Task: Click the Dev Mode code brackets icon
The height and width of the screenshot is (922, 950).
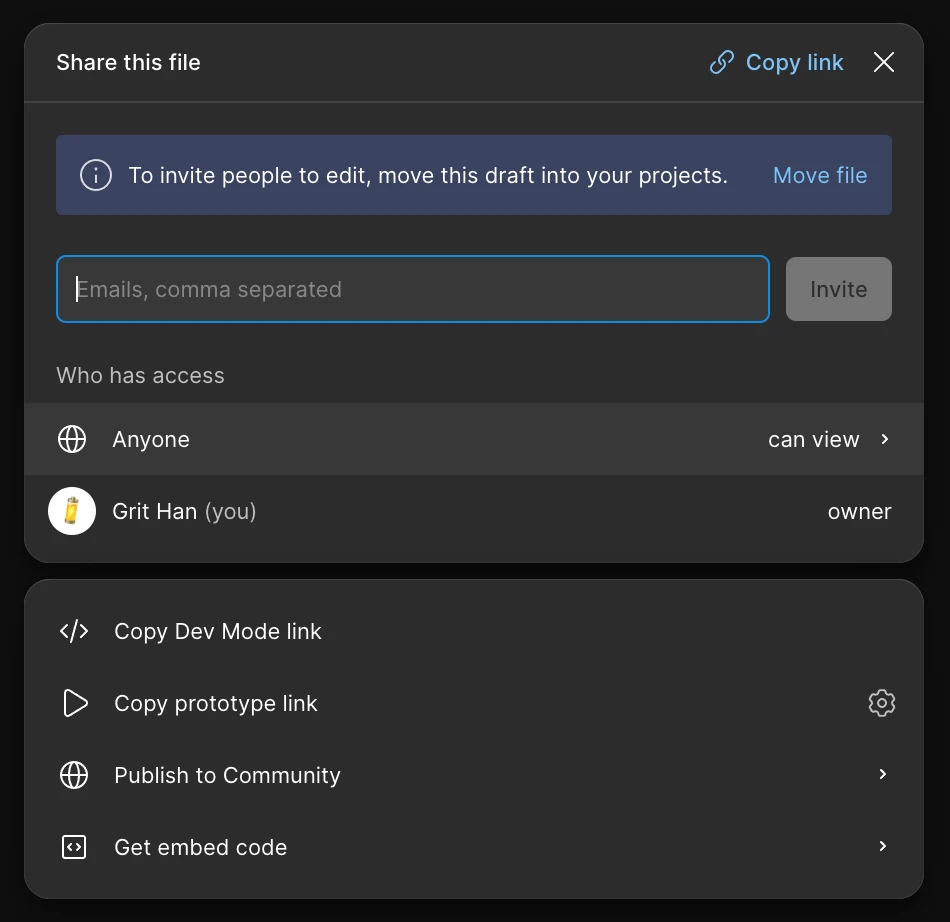Action: click(x=74, y=632)
